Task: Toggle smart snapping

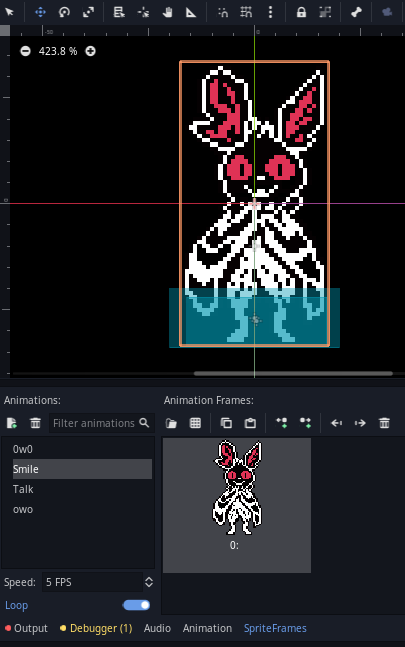Action: click(223, 12)
